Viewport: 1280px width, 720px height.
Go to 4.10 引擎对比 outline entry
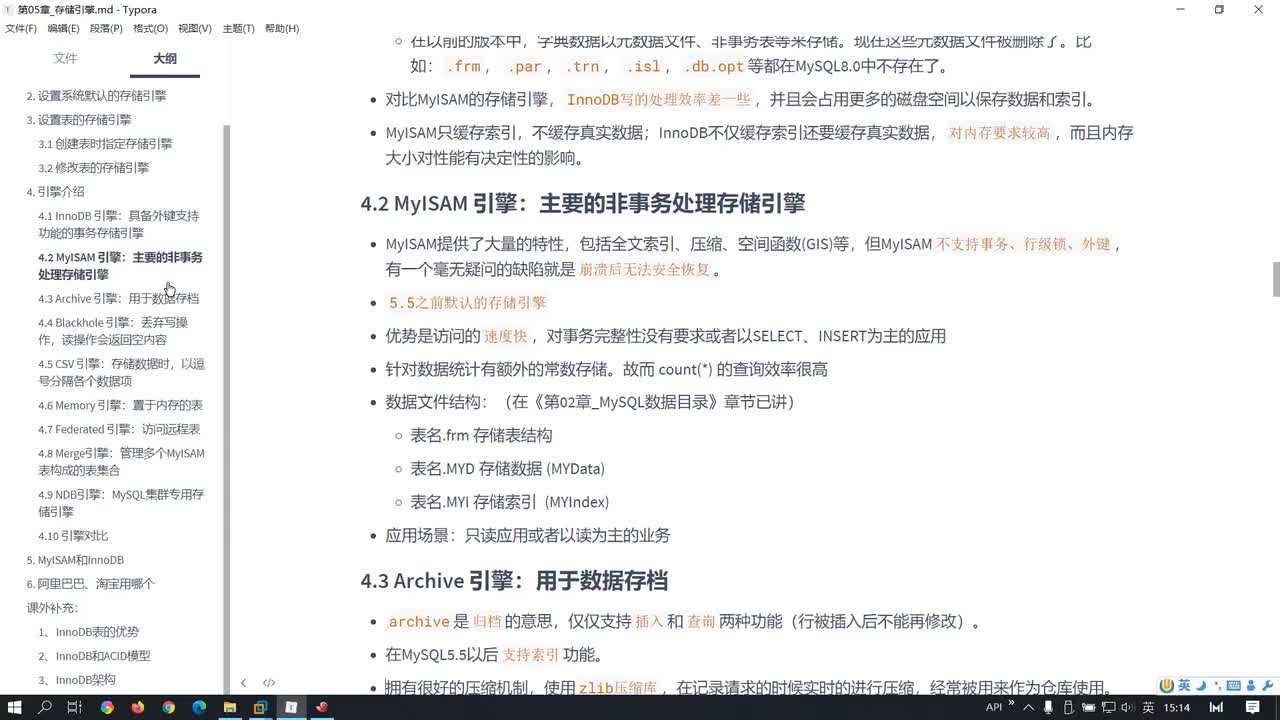pyautogui.click(x=73, y=537)
